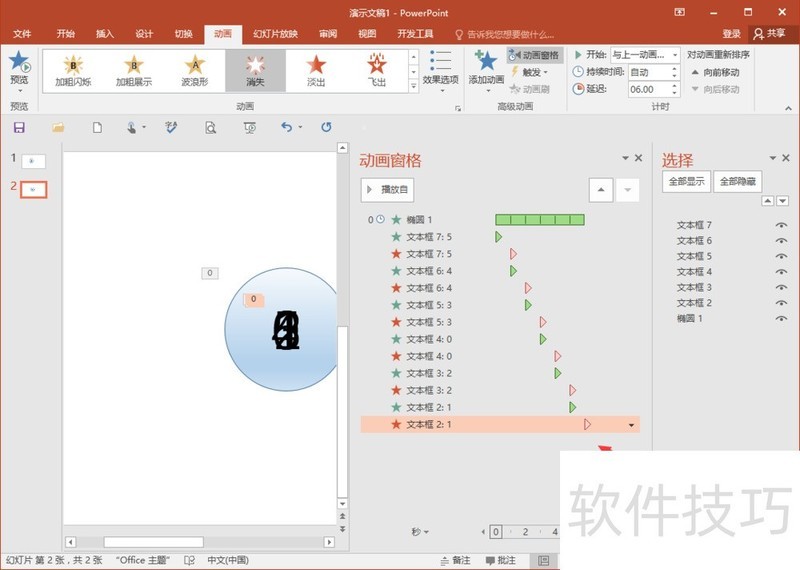Choose the 波浪形 wave animation effect
Screen dimensions: 800x570
[195, 70]
